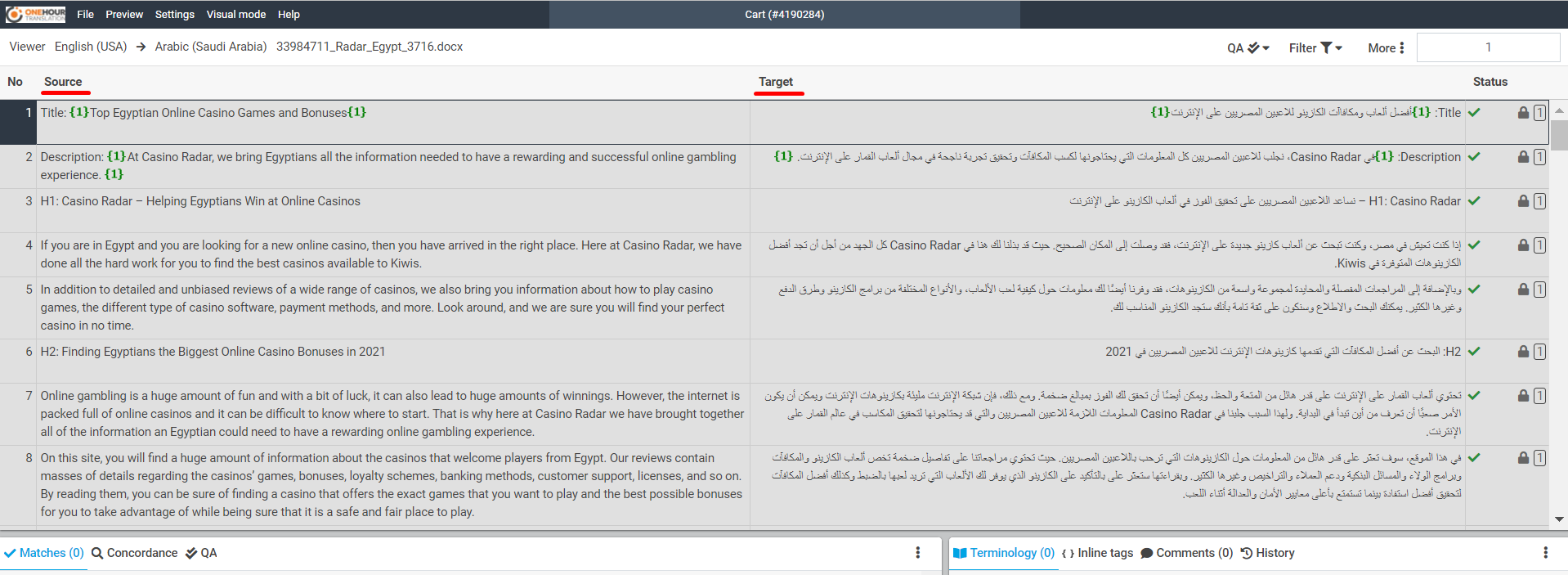Viewport: 1568px width, 575px height.
Task: Switch to the Terminology (0) tab
Action: [x=1004, y=553]
